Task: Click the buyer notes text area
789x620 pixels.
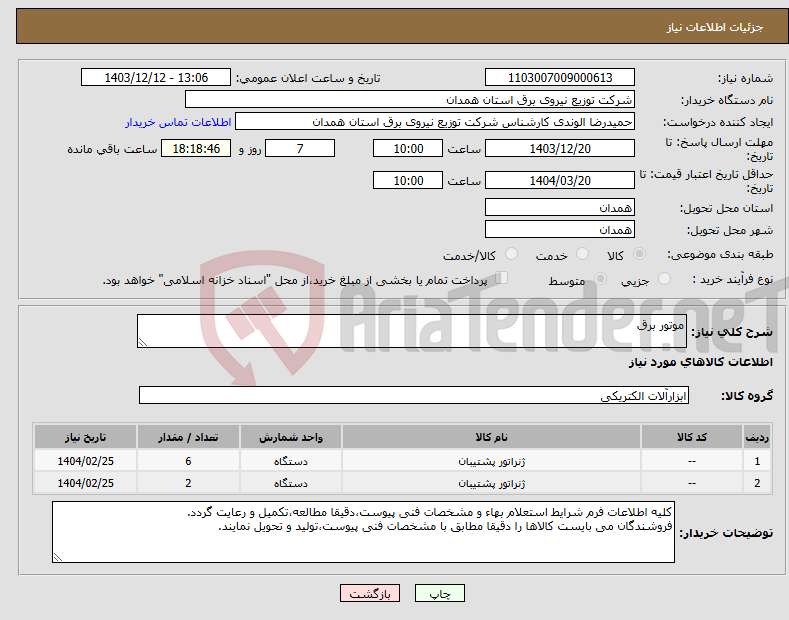Action: pos(363,532)
